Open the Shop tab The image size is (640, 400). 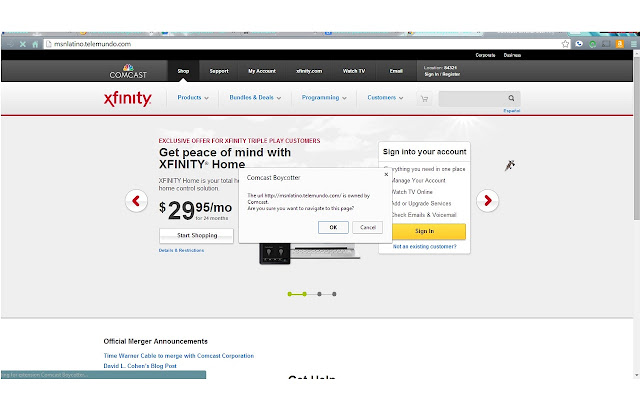(183, 71)
